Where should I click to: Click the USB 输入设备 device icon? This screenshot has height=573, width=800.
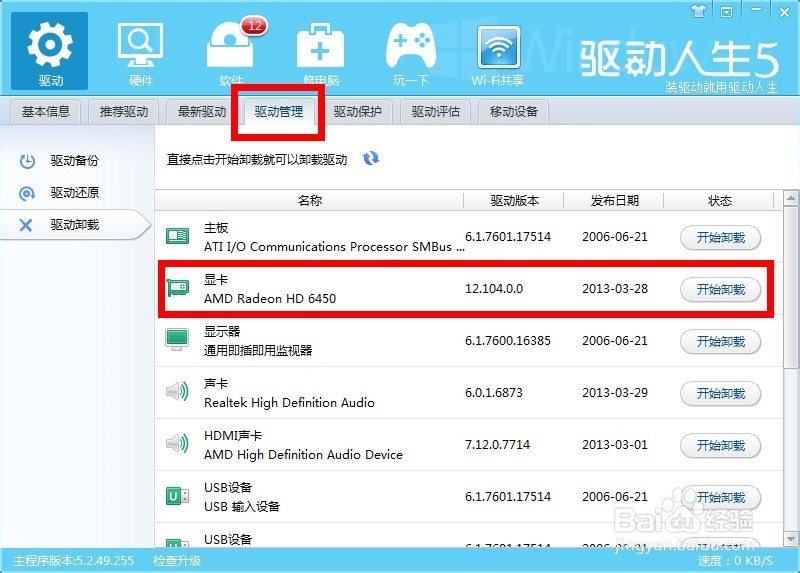(x=177, y=495)
